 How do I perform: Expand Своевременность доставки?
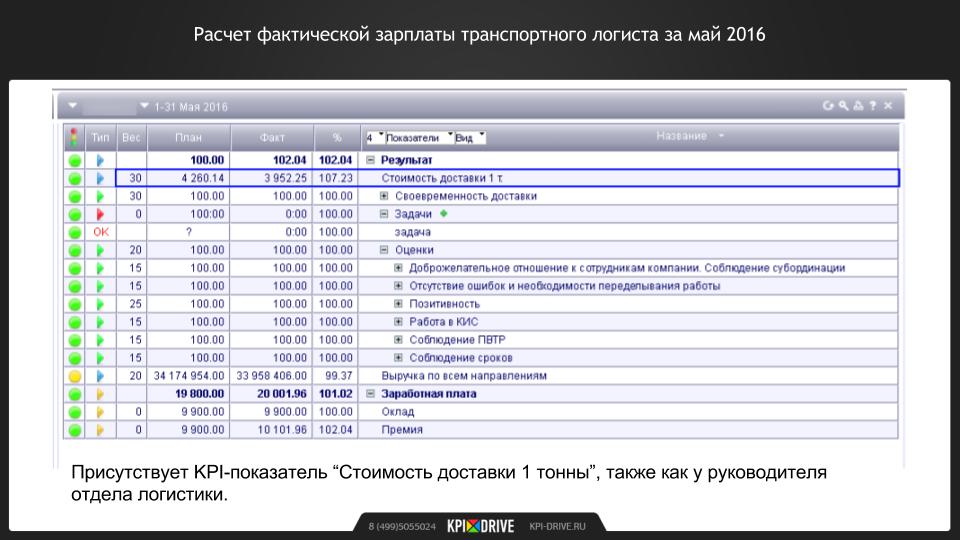tap(384, 196)
